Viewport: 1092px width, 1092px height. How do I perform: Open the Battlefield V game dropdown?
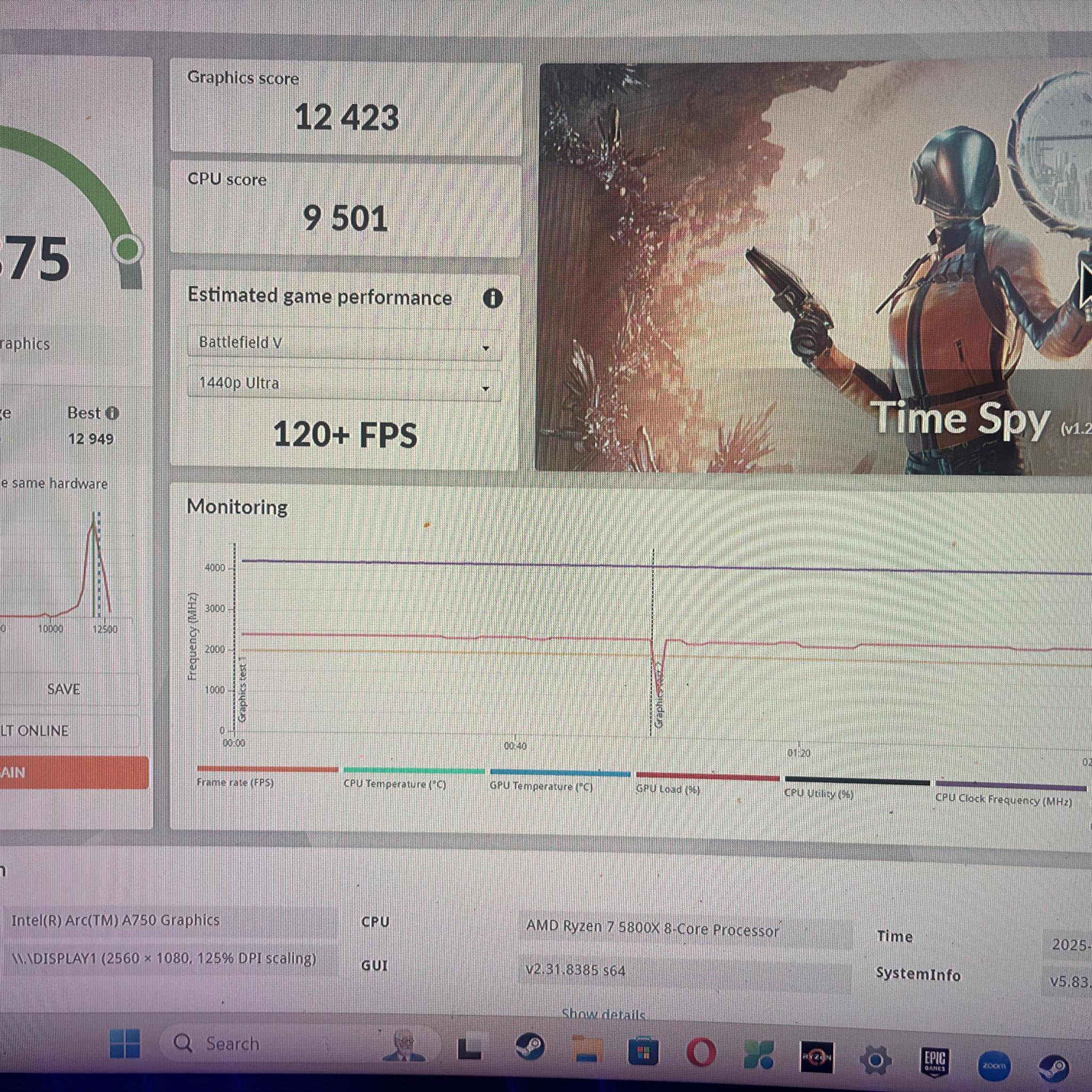[344, 343]
